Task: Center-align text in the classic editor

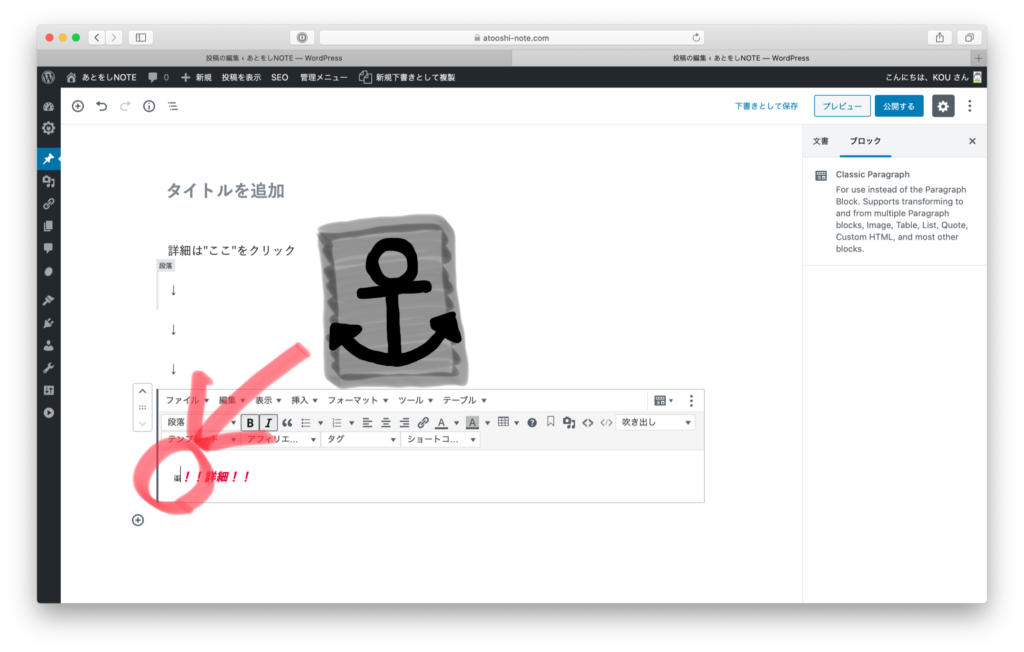Action: click(385, 422)
